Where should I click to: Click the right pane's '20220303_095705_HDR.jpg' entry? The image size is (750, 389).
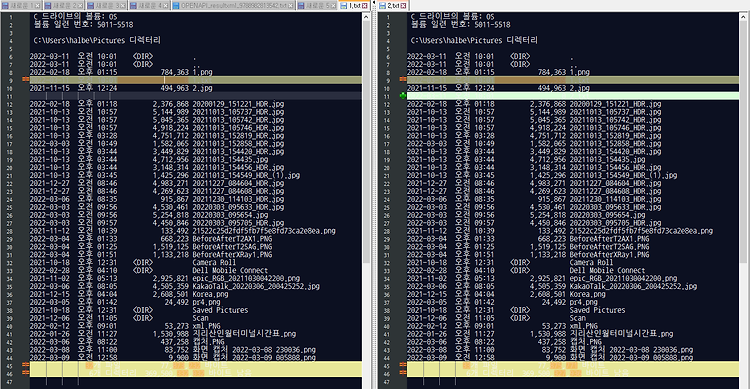(x=615, y=223)
